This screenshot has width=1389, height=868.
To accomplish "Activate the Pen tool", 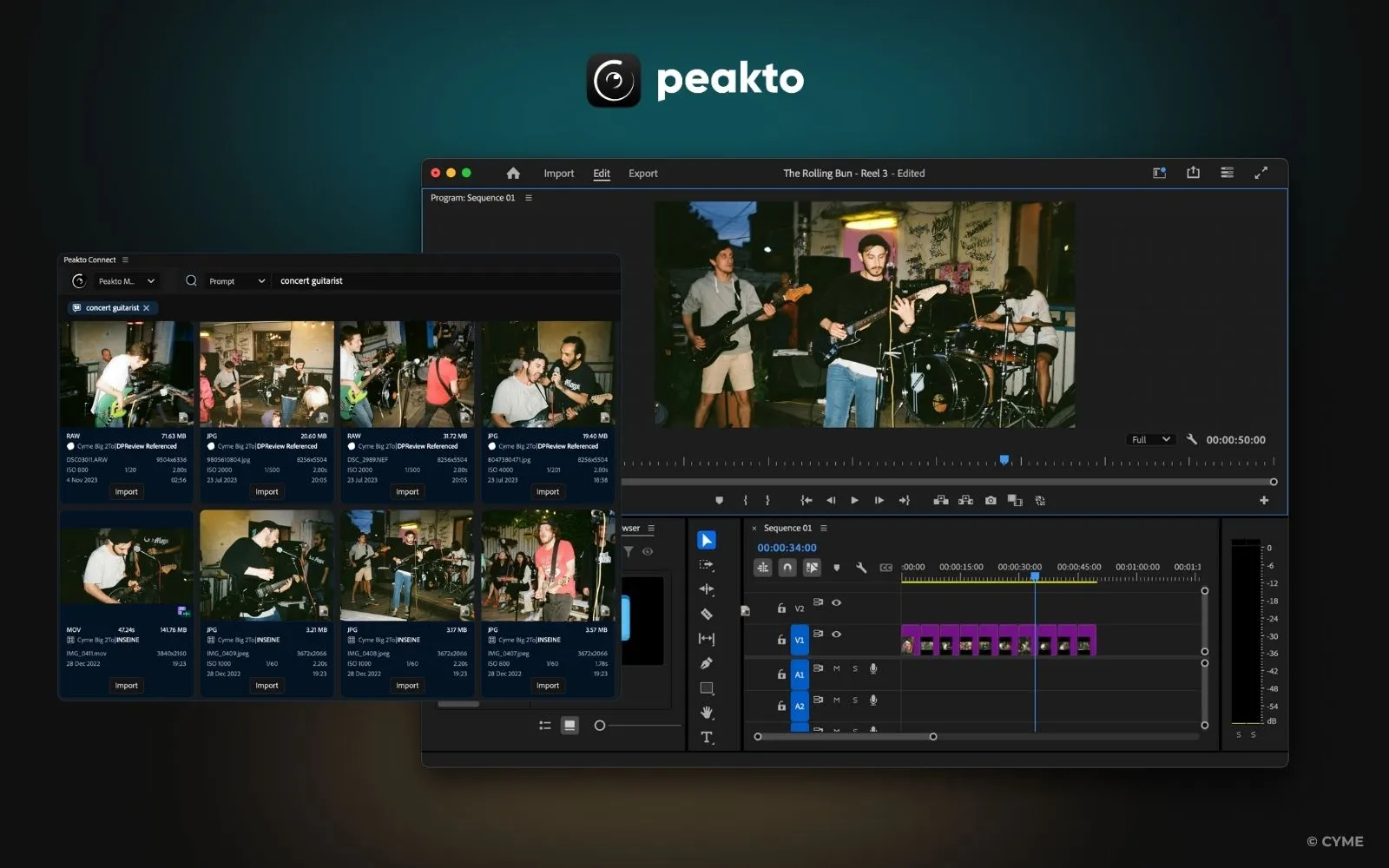I will (708, 662).
